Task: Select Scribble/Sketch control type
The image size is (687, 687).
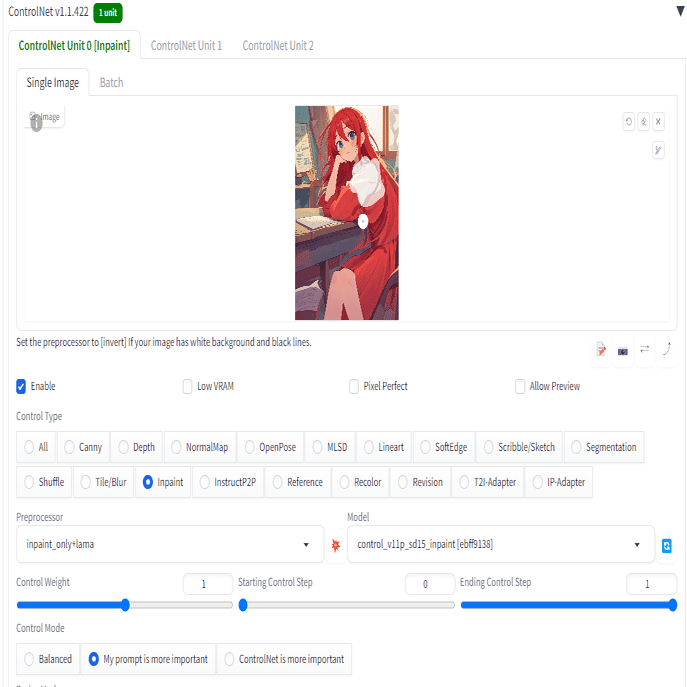Action: (x=519, y=447)
